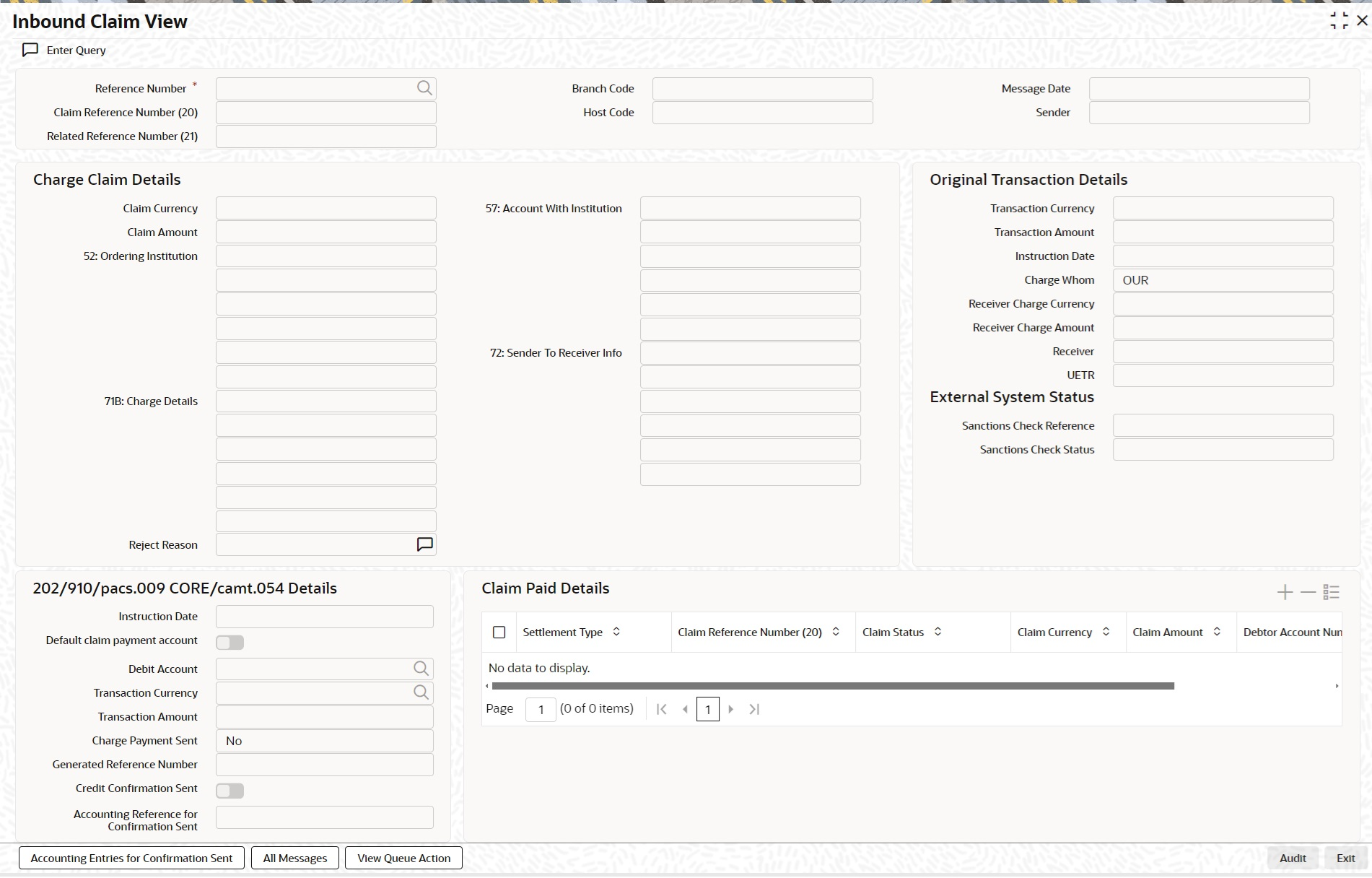Screen dimensions: 1372x878
Task: Open Transaction Currency lookup in 202/910 details
Action: click(x=421, y=692)
